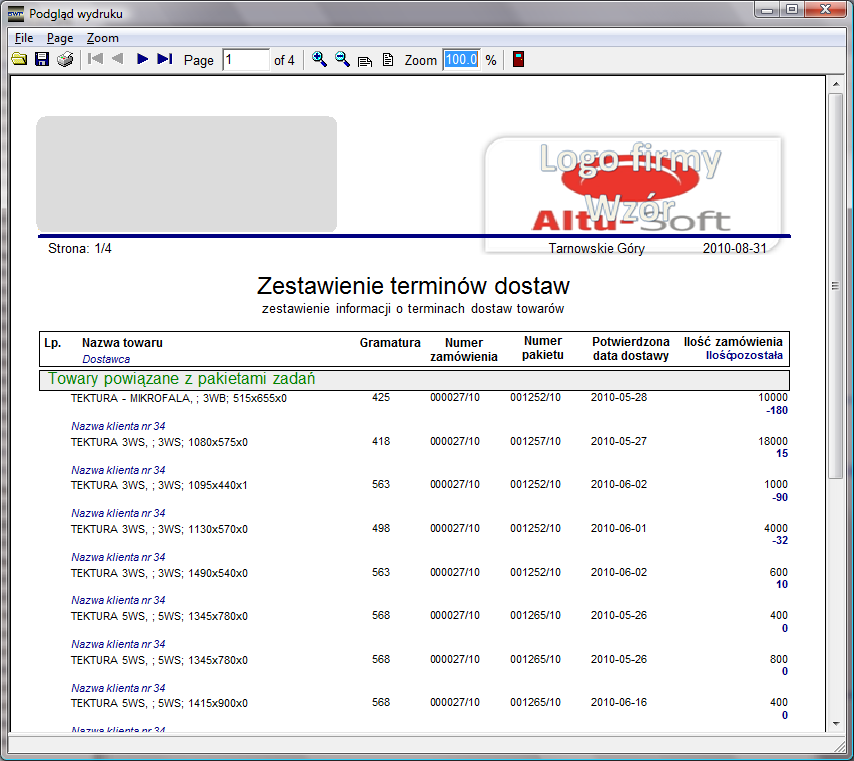This screenshot has height=761, width=854.
Task: Click the red exit door icon
Action: tap(518, 60)
